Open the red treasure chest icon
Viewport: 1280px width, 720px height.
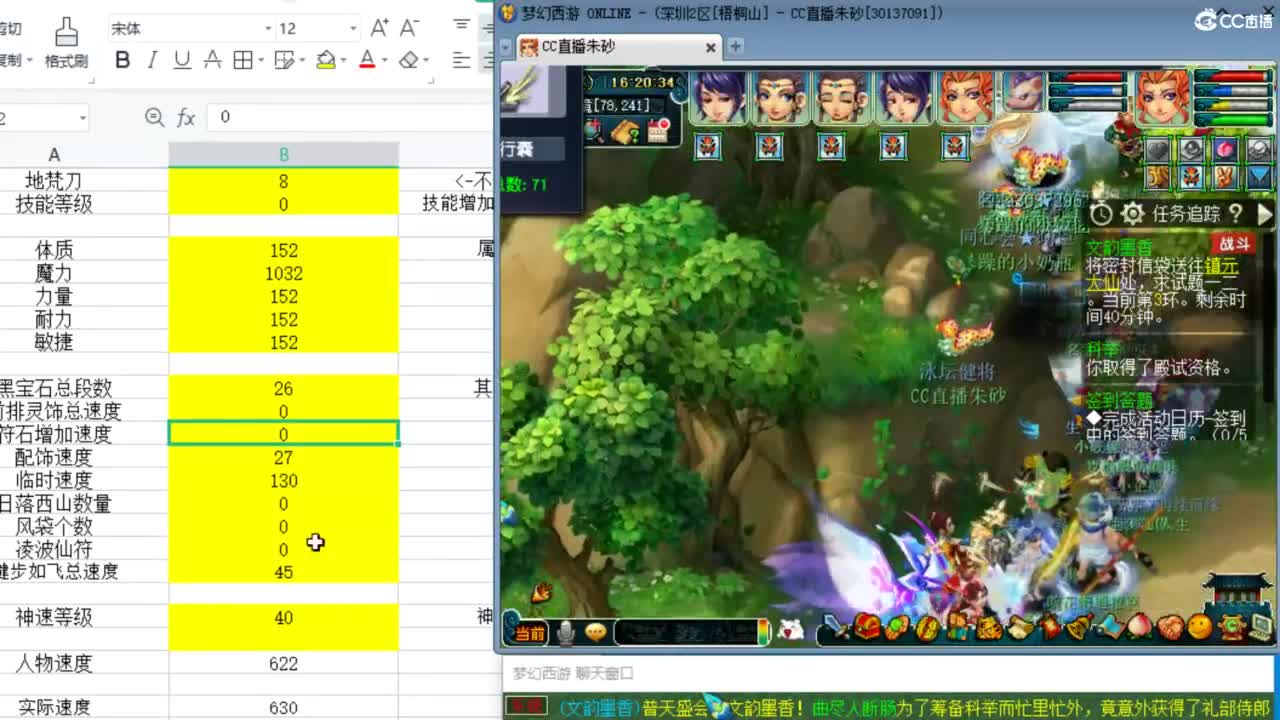pyautogui.click(x=866, y=627)
